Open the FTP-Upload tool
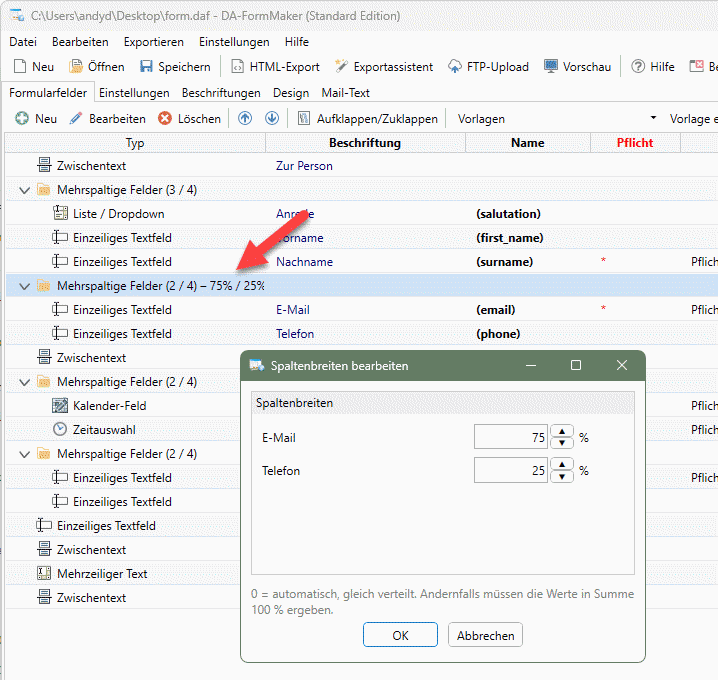 coord(488,66)
